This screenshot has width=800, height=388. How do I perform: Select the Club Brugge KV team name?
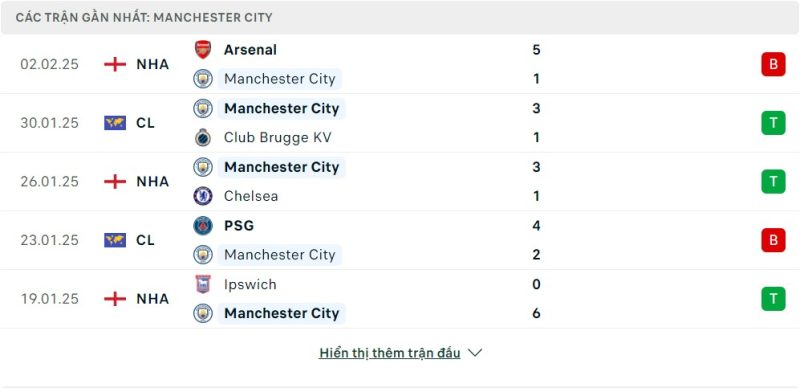[278, 137]
